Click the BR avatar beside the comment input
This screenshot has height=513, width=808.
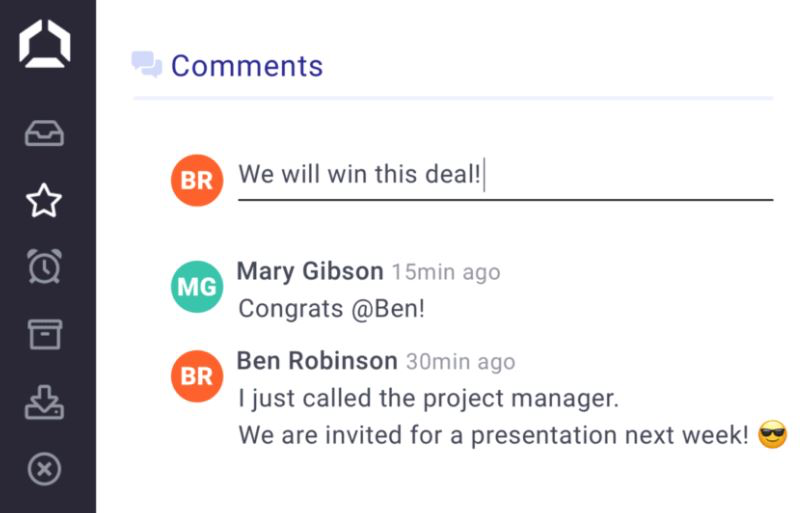(196, 180)
